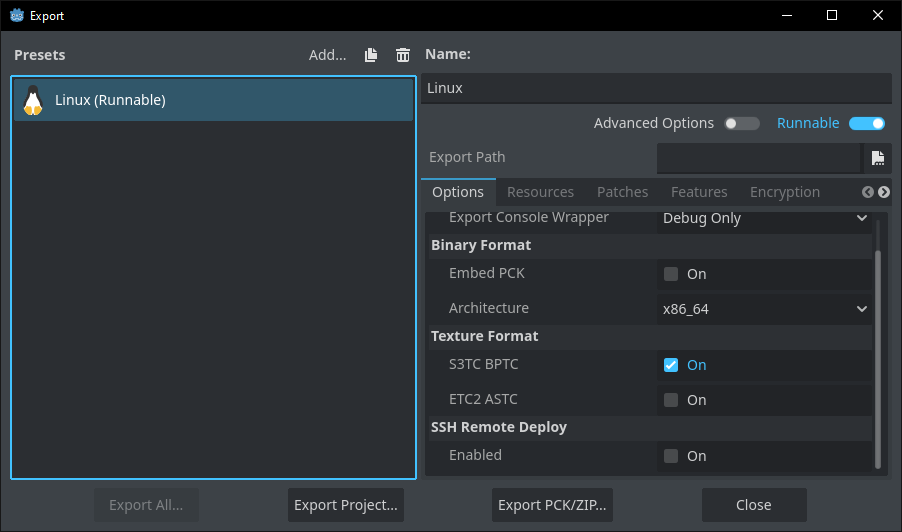Click the Architecture property label

pyautogui.click(x=488, y=308)
